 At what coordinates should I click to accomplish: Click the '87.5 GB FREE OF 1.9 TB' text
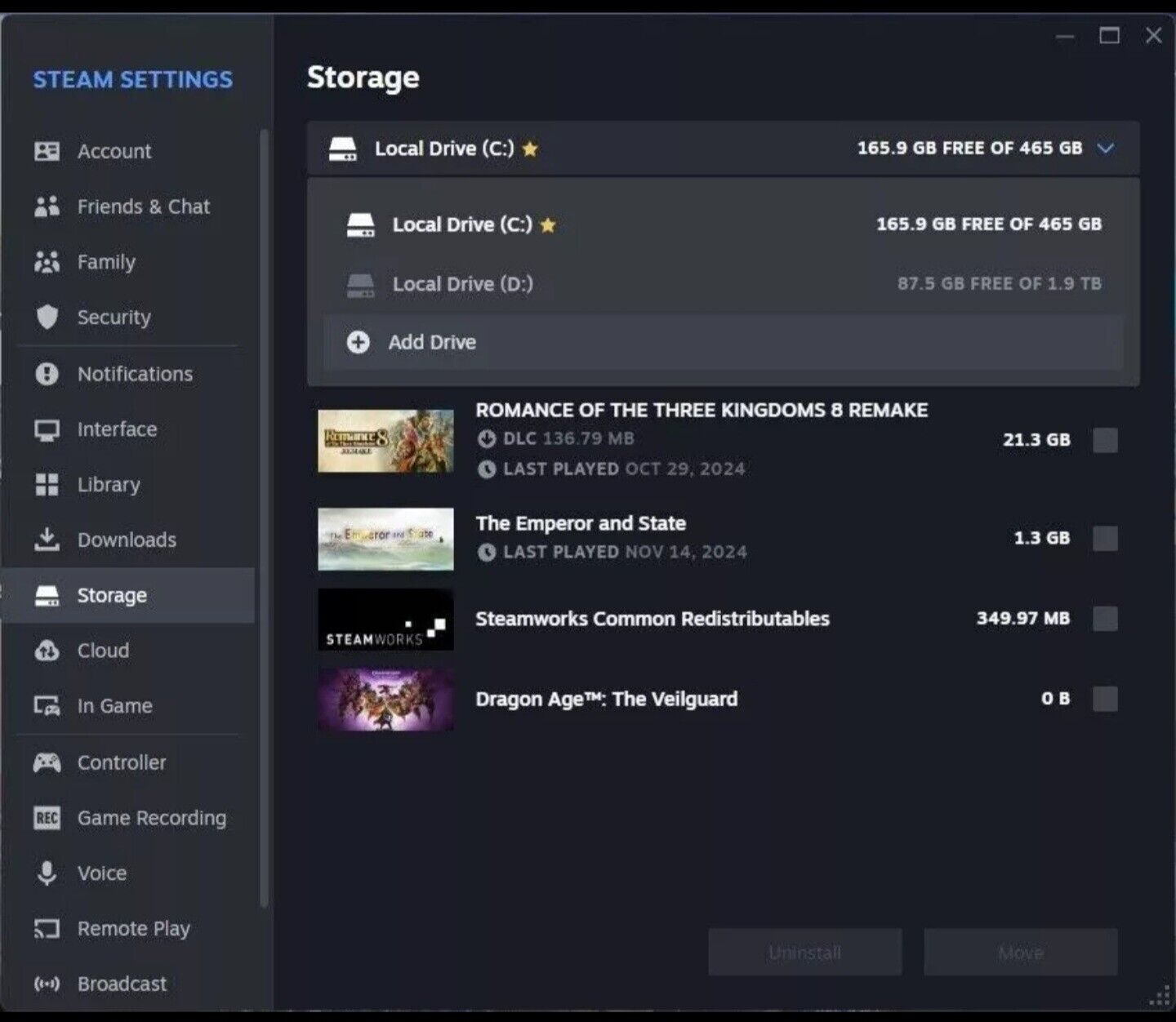pyautogui.click(x=999, y=284)
